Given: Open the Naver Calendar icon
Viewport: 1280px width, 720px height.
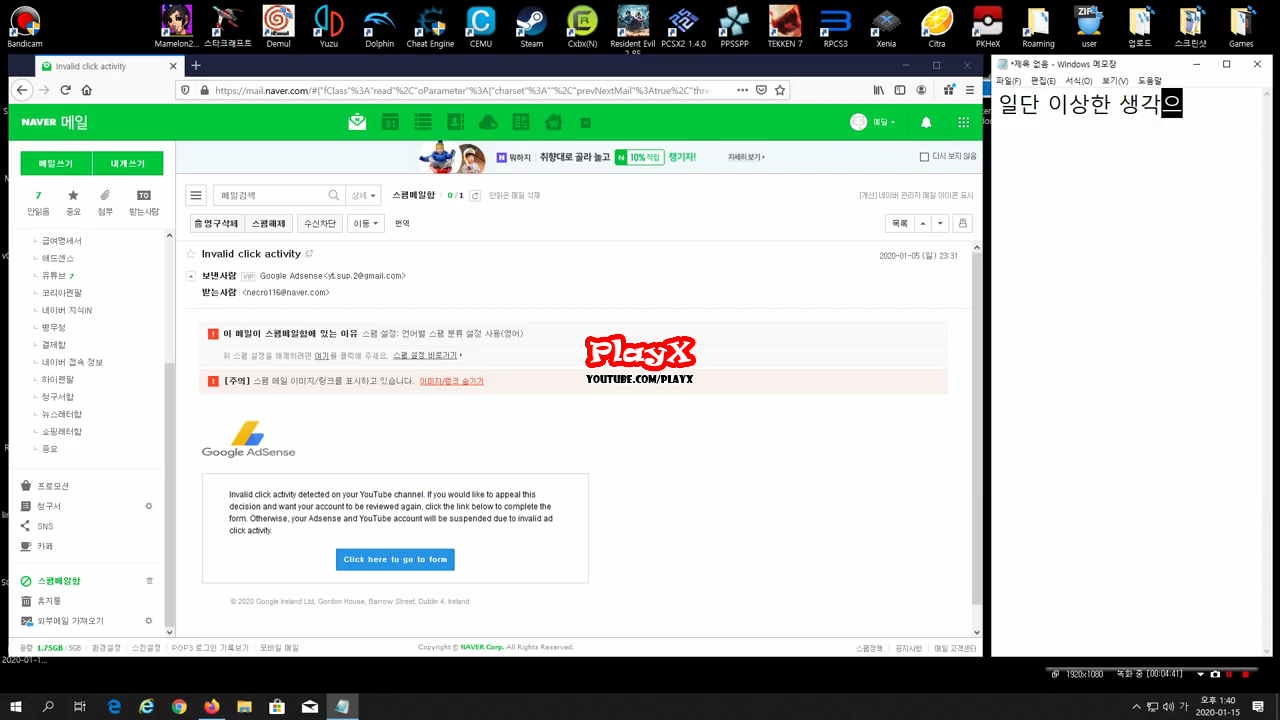Looking at the screenshot, I should 390,122.
